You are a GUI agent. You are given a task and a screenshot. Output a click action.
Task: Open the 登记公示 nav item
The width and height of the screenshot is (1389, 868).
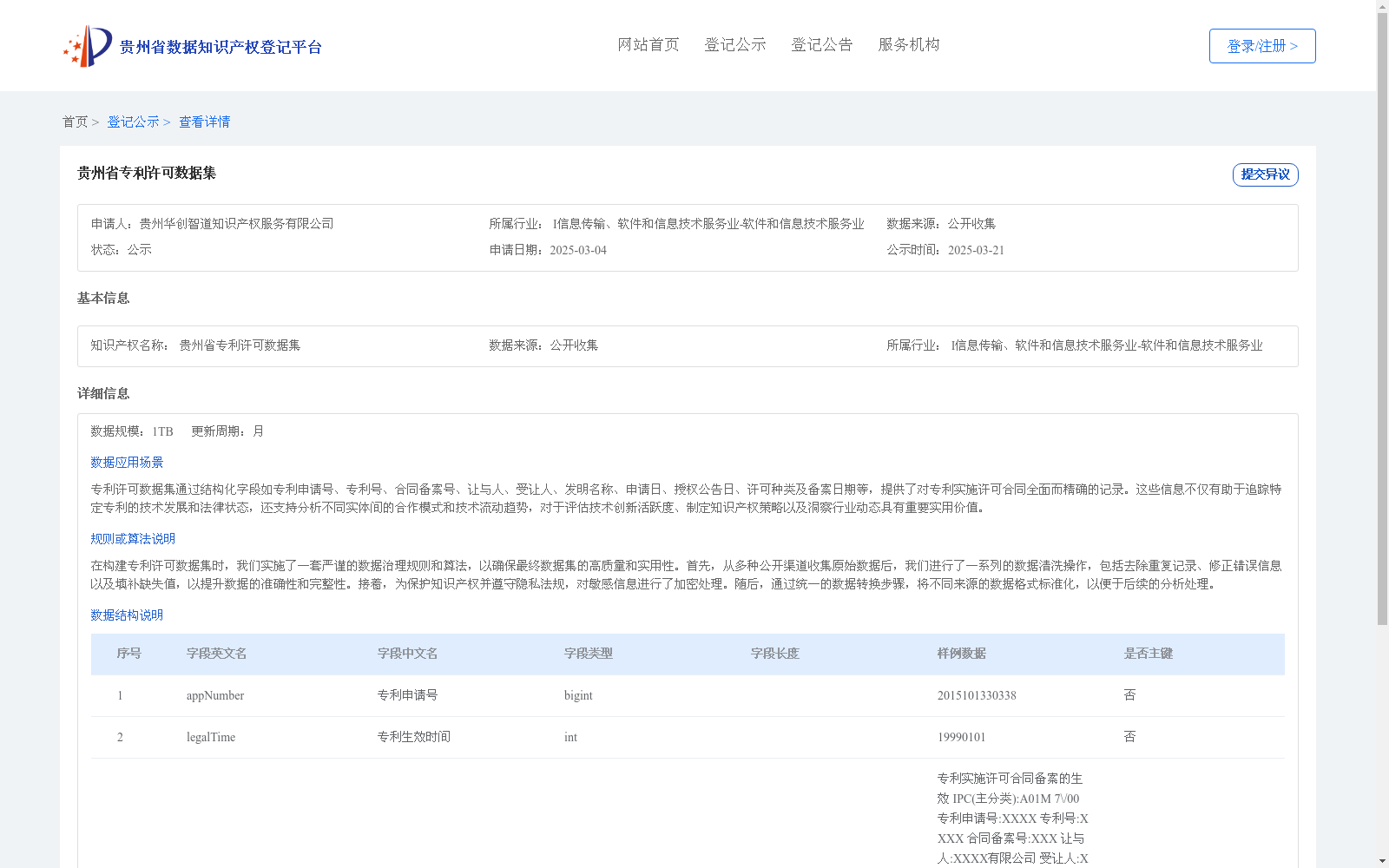click(735, 44)
